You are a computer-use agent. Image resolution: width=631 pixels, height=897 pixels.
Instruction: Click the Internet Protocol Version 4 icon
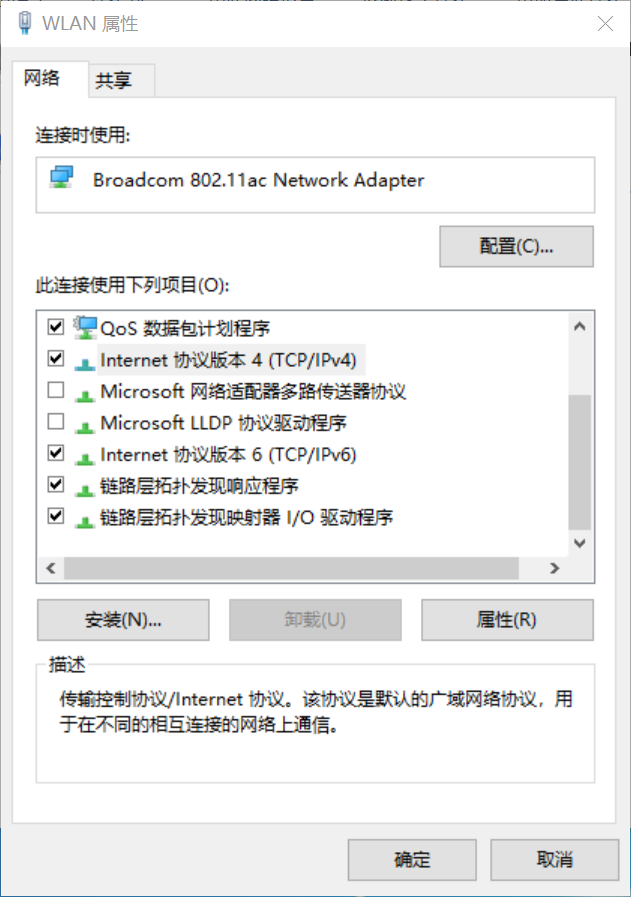point(86,360)
